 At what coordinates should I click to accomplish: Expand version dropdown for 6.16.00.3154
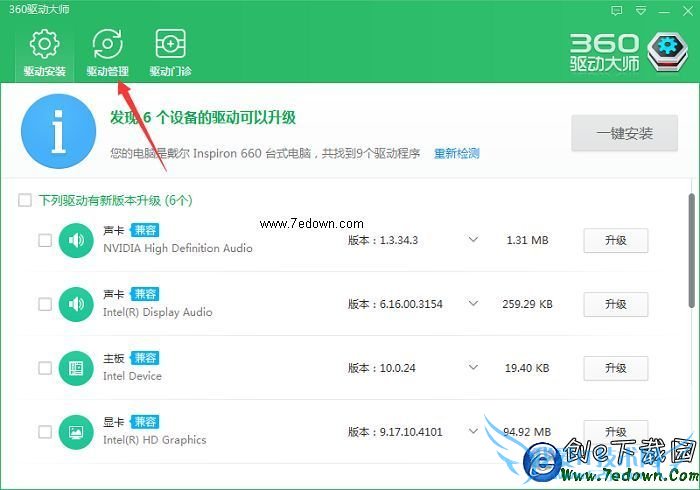point(473,303)
